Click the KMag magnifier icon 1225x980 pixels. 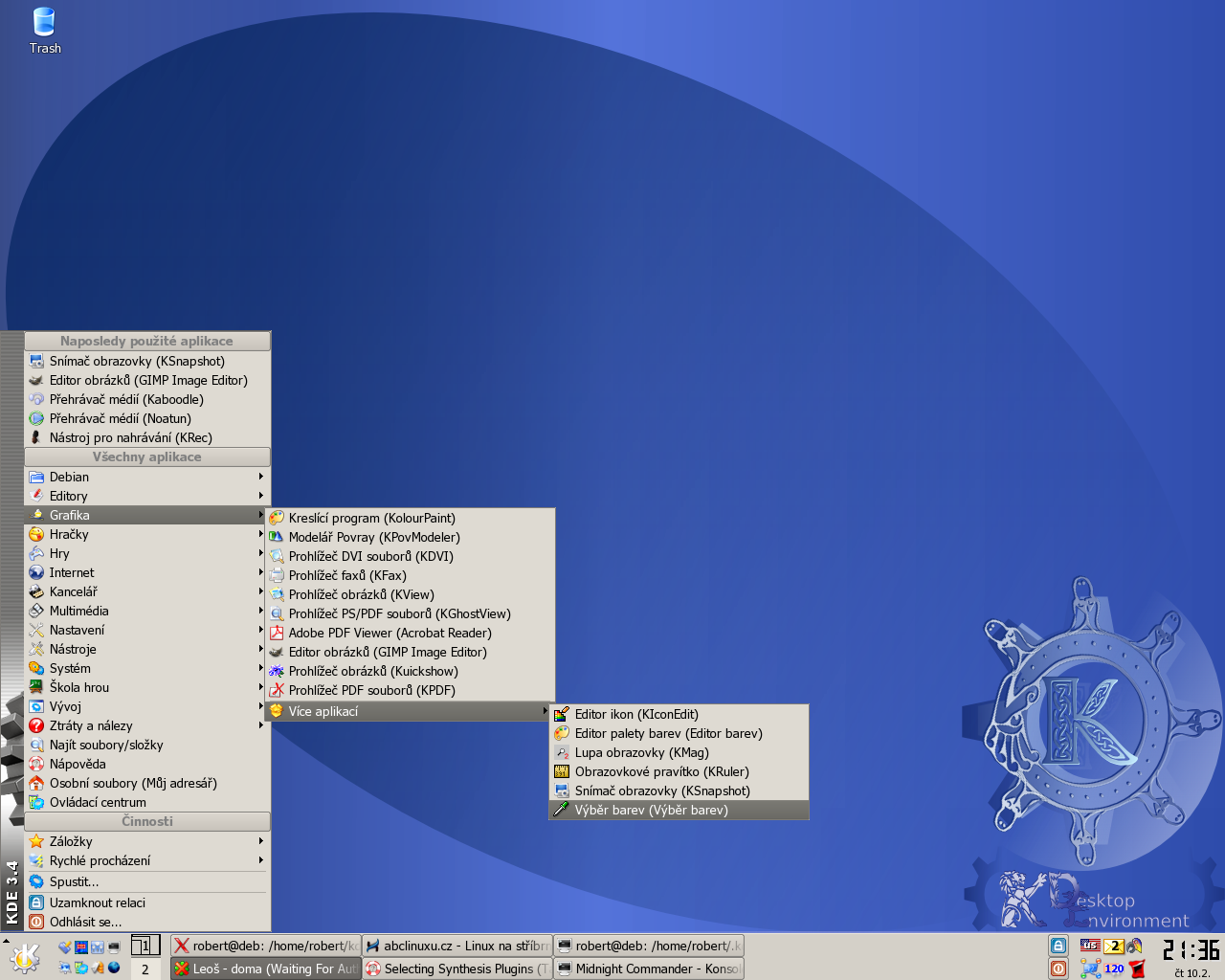coord(562,752)
